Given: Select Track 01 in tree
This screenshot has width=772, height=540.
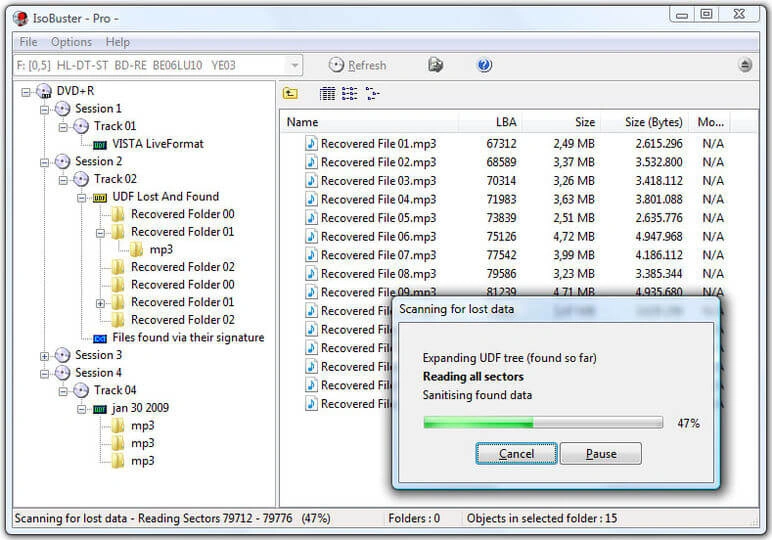Looking at the screenshot, I should coord(115,126).
